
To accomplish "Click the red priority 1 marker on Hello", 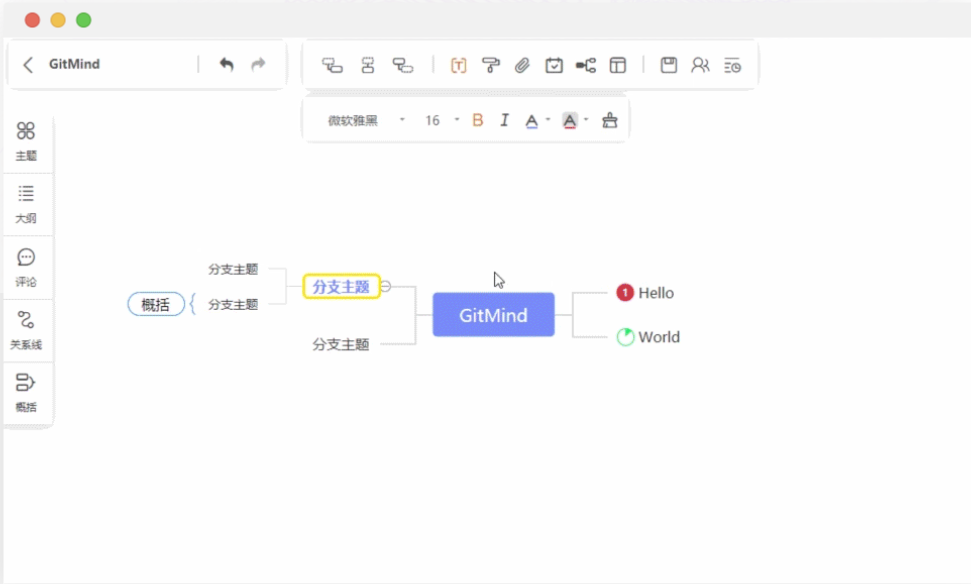I will pos(625,292).
